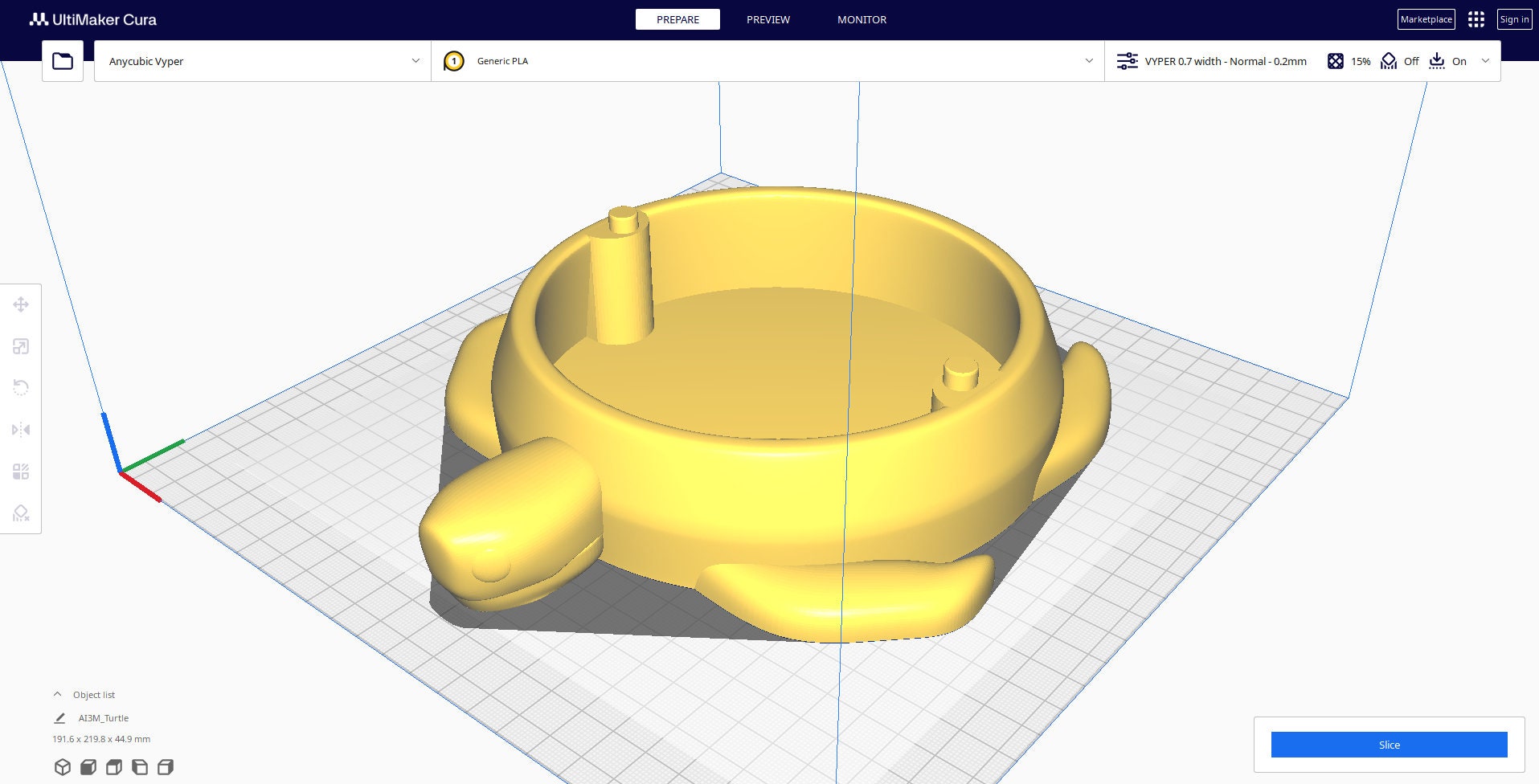Select the Support Blocker tool
Image resolution: width=1539 pixels, height=784 pixels.
tap(21, 514)
